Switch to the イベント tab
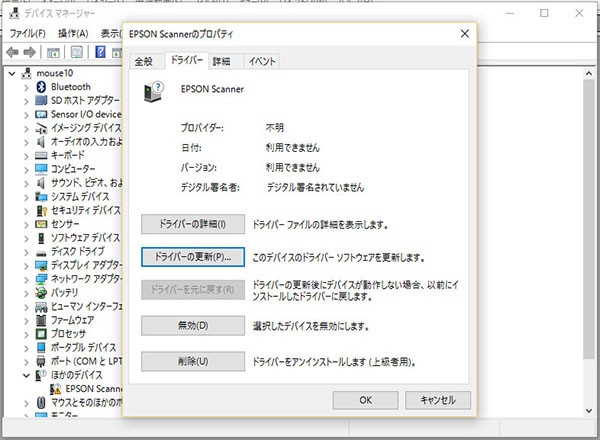The height and width of the screenshot is (440, 600). pyautogui.click(x=262, y=61)
